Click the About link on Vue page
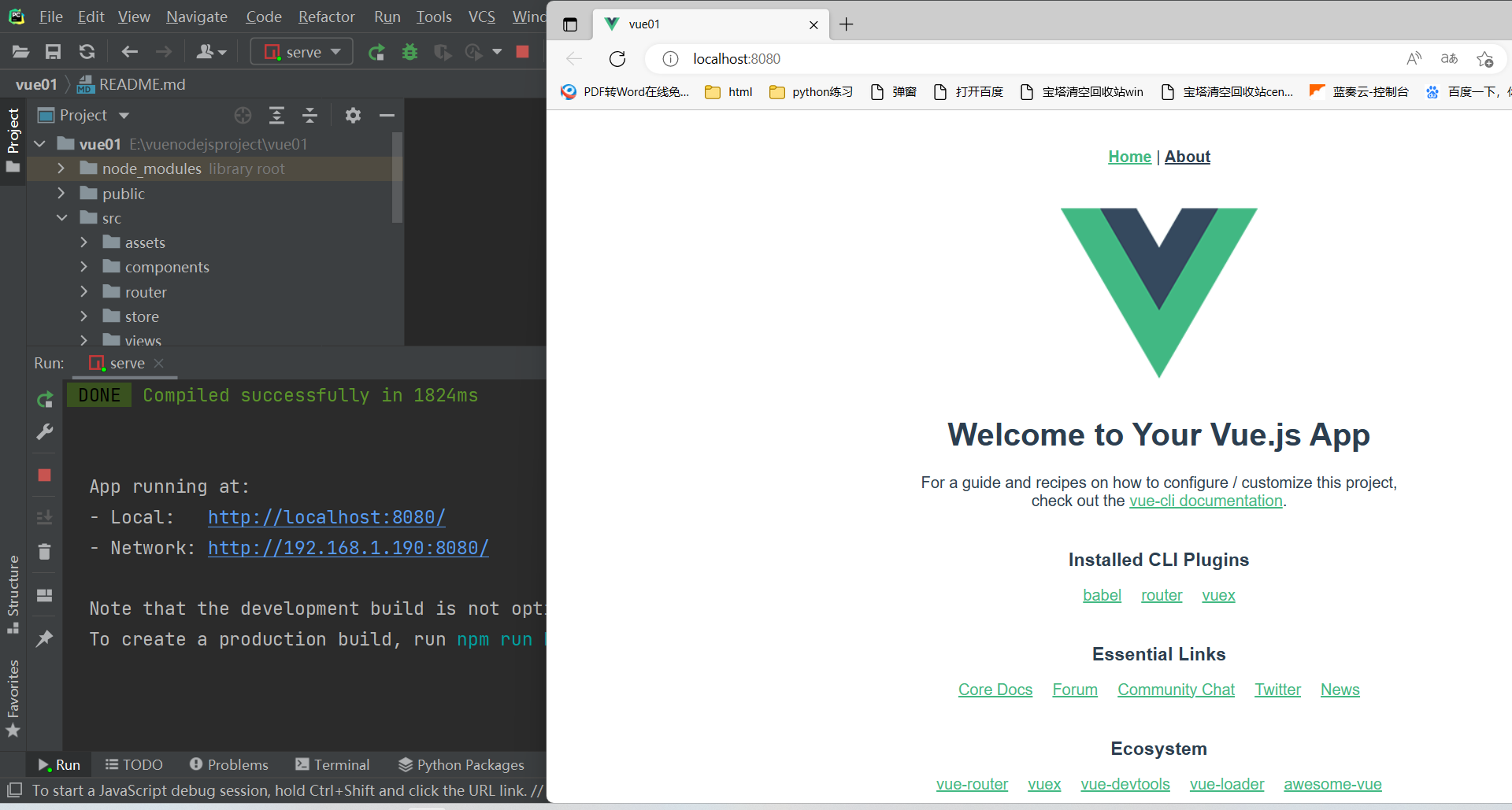1512x810 pixels. (1188, 157)
